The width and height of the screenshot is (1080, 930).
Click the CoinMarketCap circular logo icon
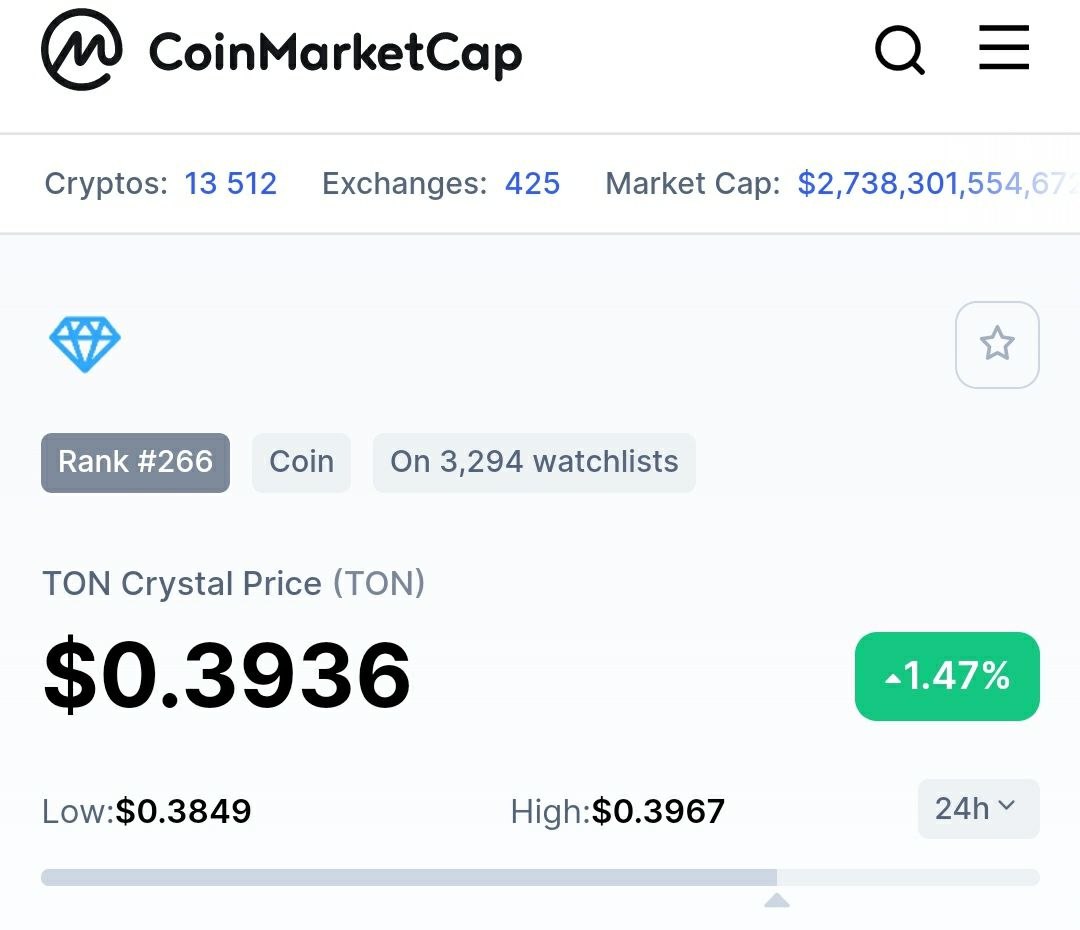pos(82,50)
